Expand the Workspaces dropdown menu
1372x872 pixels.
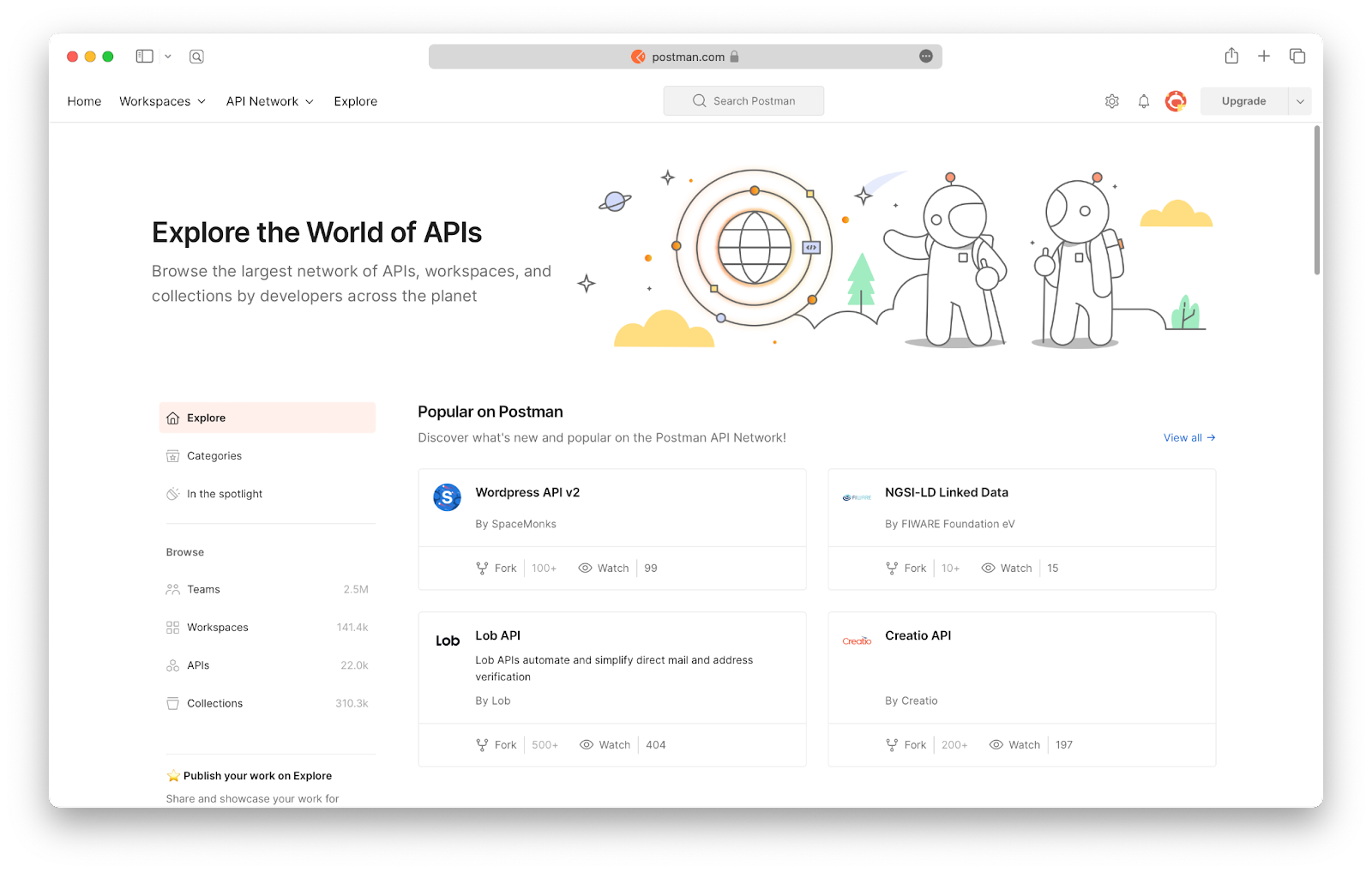163,101
